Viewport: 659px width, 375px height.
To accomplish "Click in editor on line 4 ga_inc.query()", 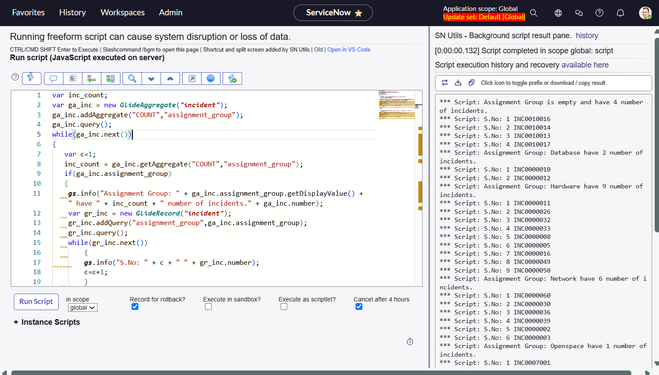I will pos(82,124).
